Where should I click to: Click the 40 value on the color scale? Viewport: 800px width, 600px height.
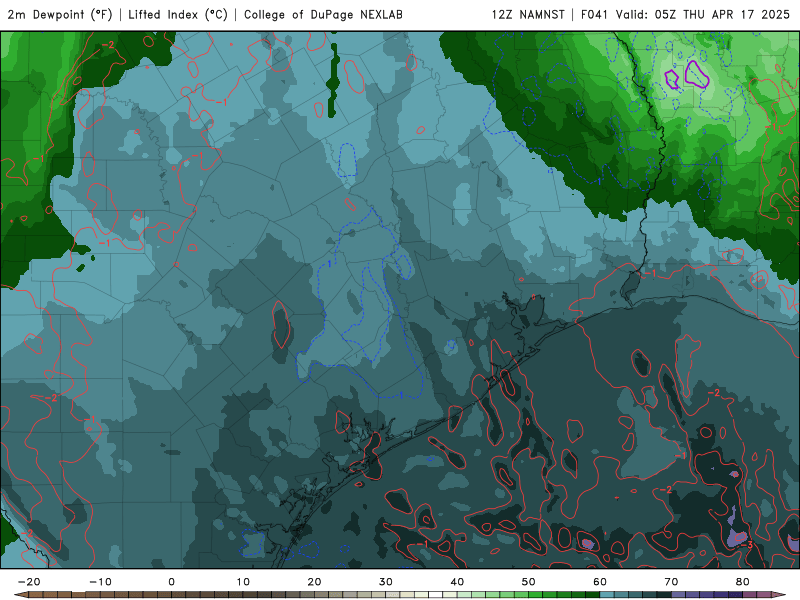[x=457, y=582]
